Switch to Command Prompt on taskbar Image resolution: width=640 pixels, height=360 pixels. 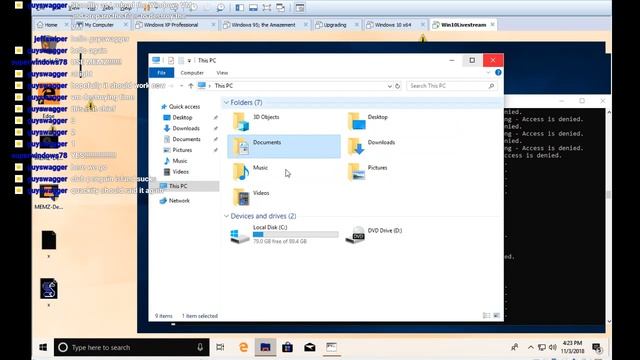(331, 347)
